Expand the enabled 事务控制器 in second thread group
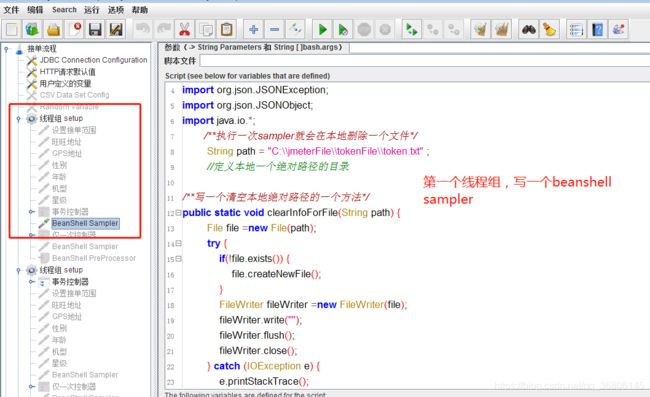 (x=31, y=282)
